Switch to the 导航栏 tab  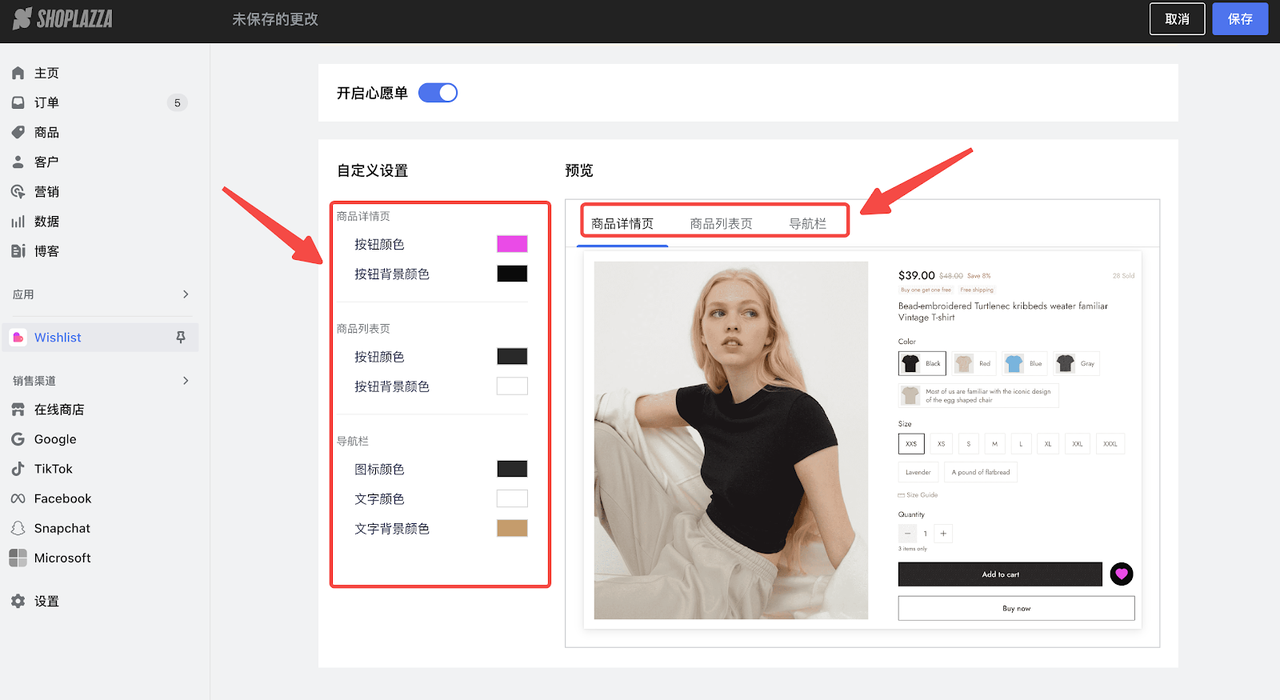810,224
